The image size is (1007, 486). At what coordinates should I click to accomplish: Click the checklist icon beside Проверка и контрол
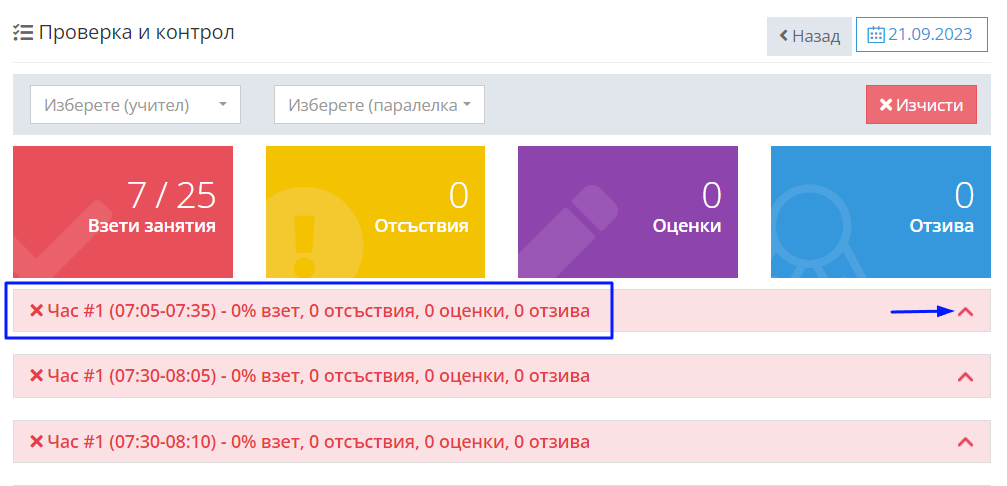pyautogui.click(x=23, y=33)
